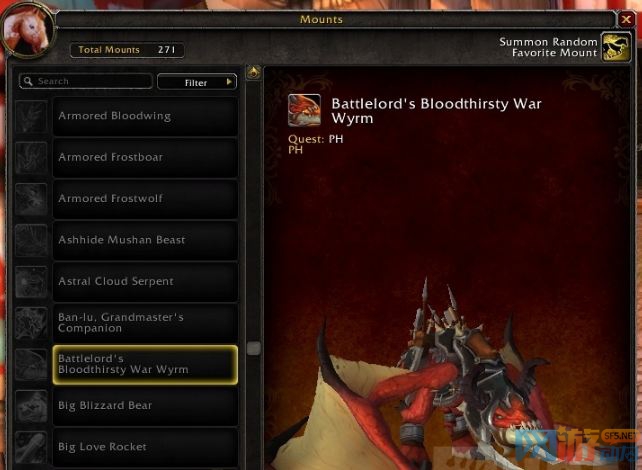Viewport: 642px width, 470px height.
Task: Select the Armored Frostwolf list entry
Action: tap(145, 199)
